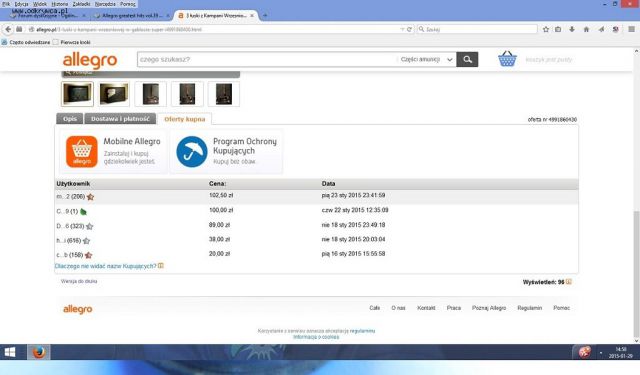Go to the browser home page icon
The image size is (640, 375).
tap(586, 29)
